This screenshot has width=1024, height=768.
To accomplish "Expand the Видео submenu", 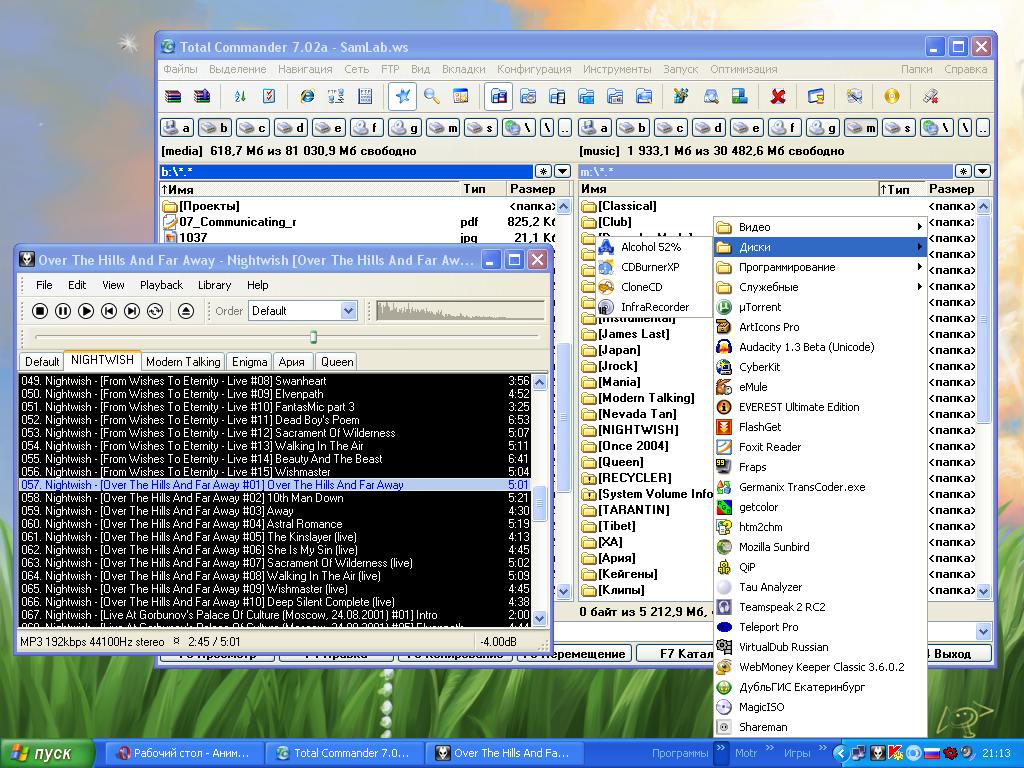I will point(820,227).
